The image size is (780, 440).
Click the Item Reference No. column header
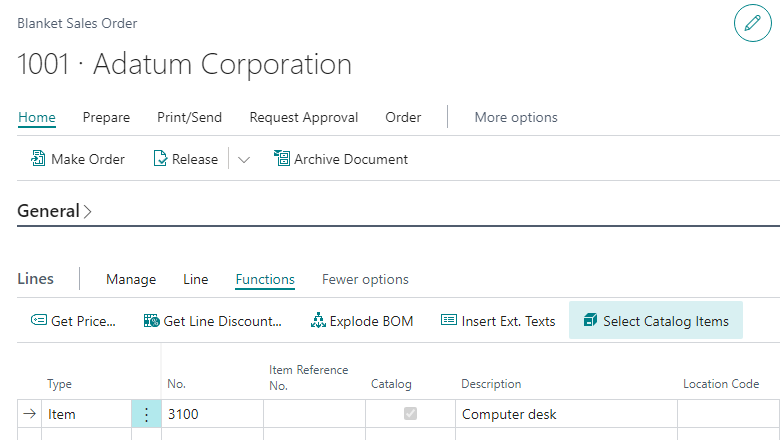pyautogui.click(x=308, y=378)
